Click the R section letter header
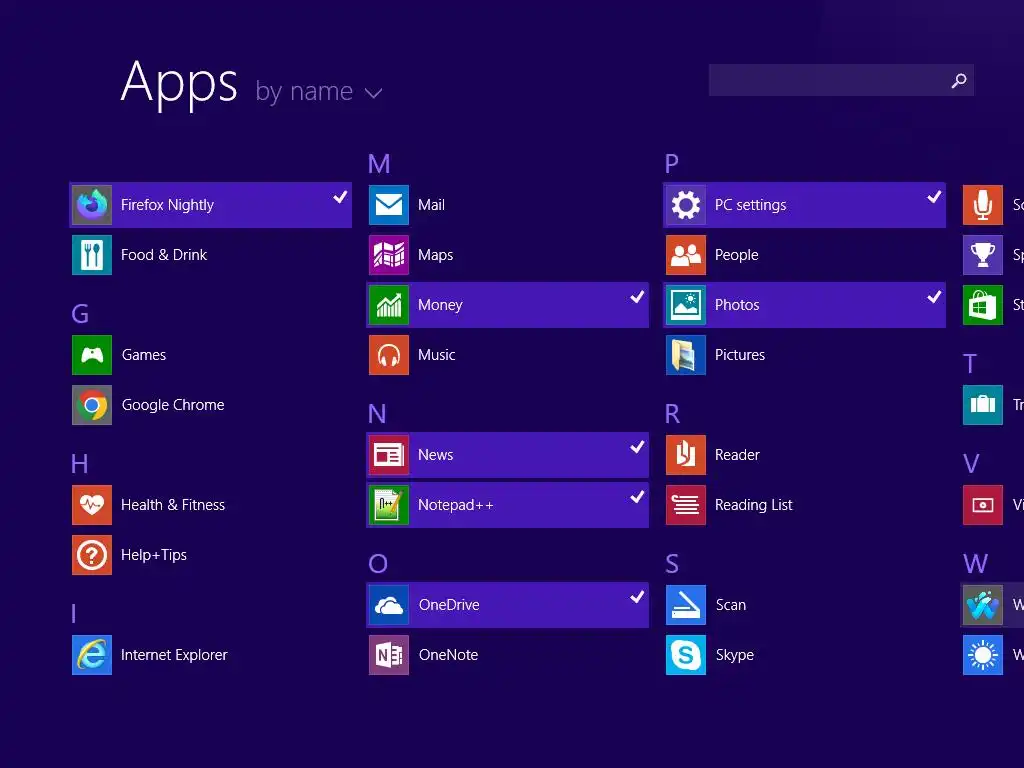The image size is (1024, 768). [x=672, y=414]
